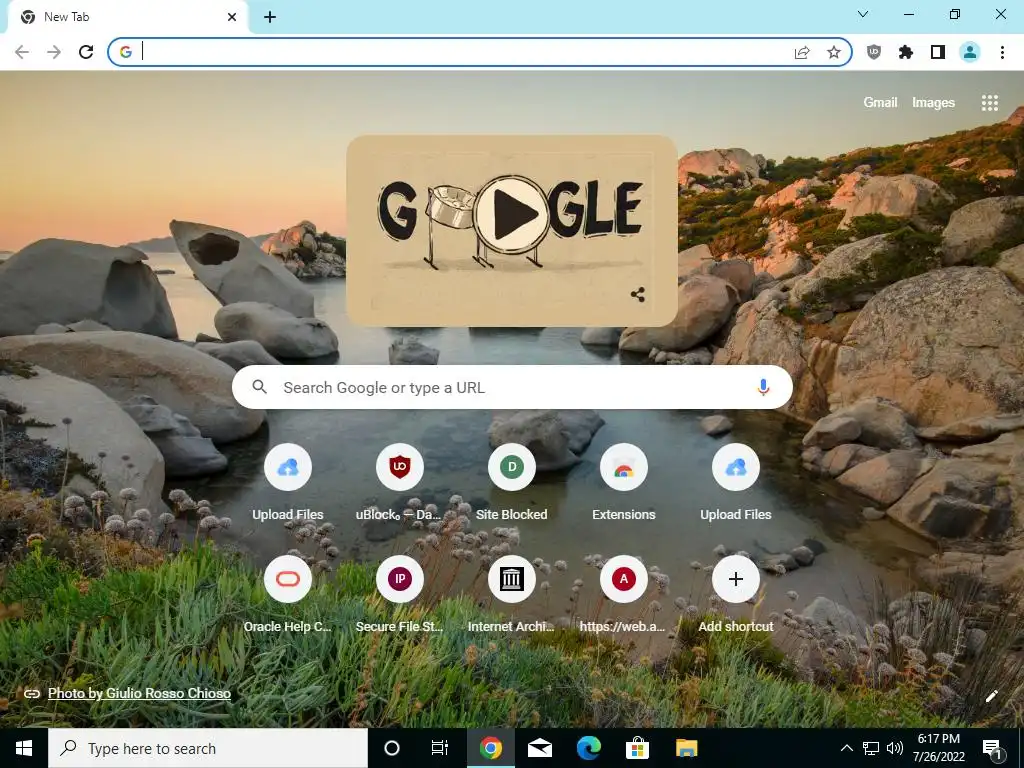Image resolution: width=1024 pixels, height=768 pixels.
Task: Click the magnifier icon in Google search box
Action: pyautogui.click(x=259, y=387)
